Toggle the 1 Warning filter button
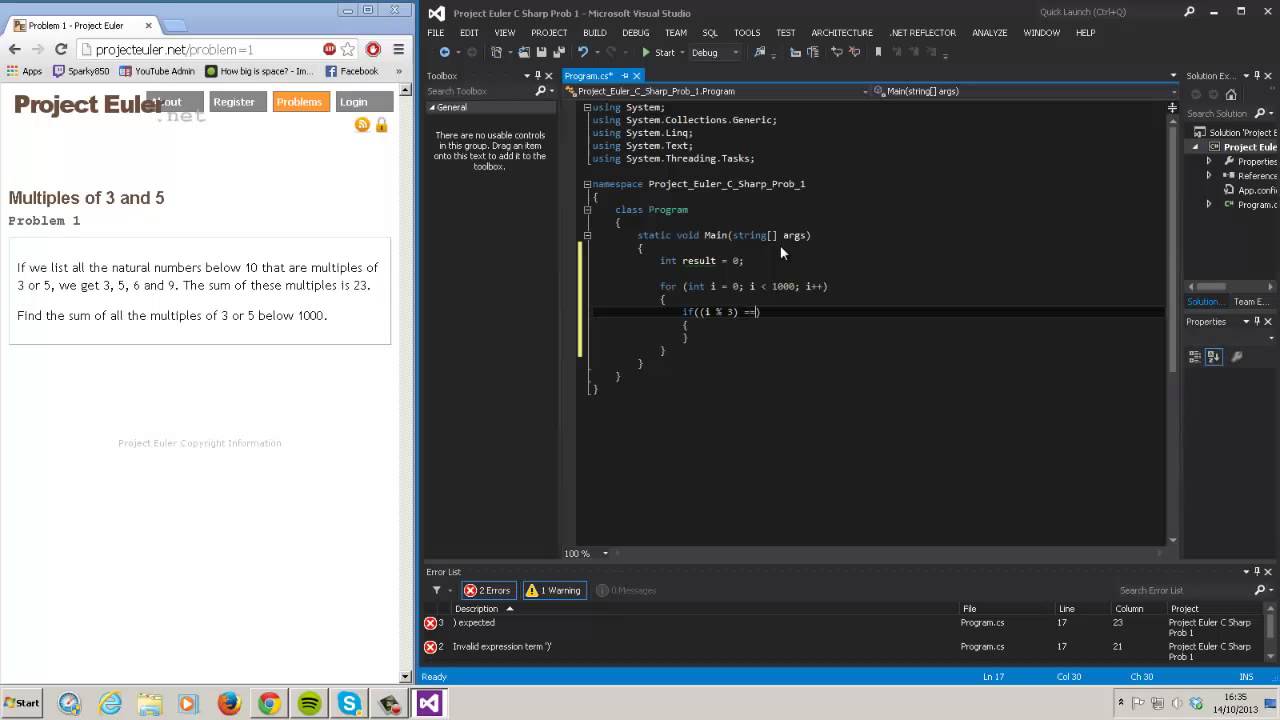This screenshot has height=720, width=1280. point(554,590)
